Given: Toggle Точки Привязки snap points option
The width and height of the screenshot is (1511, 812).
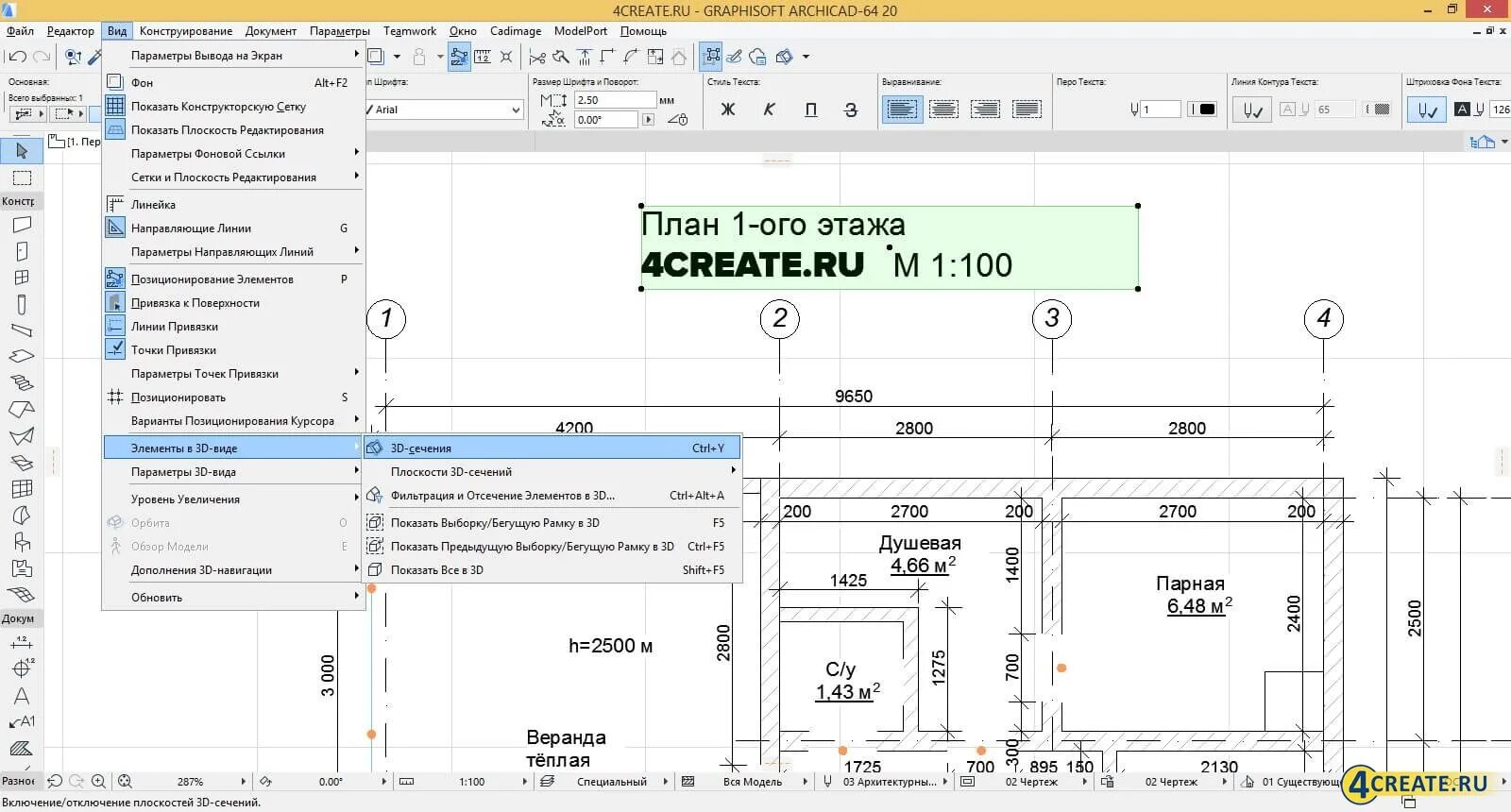Looking at the screenshot, I should (233, 350).
